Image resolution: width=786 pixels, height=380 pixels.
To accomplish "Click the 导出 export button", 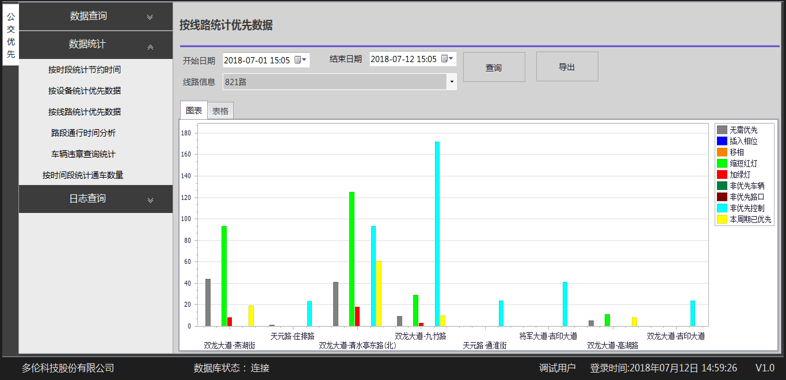I will (567, 67).
